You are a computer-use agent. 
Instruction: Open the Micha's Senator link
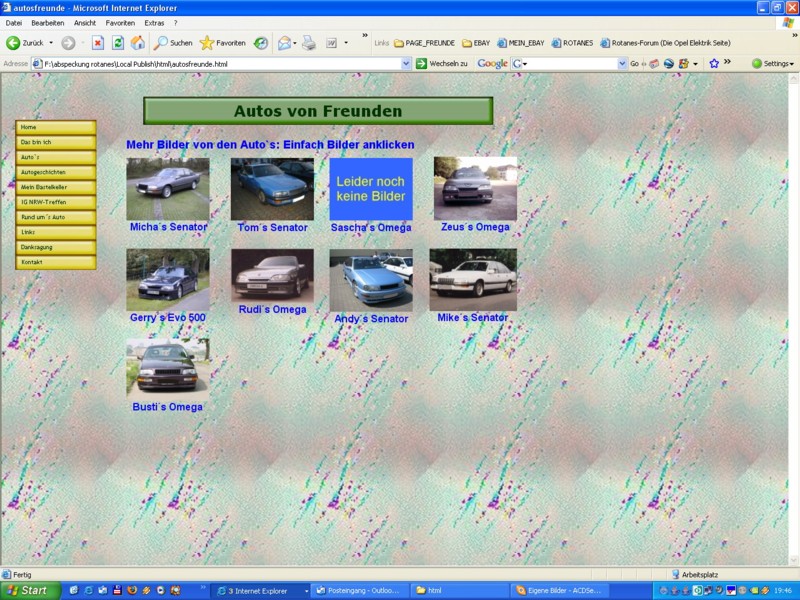(168, 227)
